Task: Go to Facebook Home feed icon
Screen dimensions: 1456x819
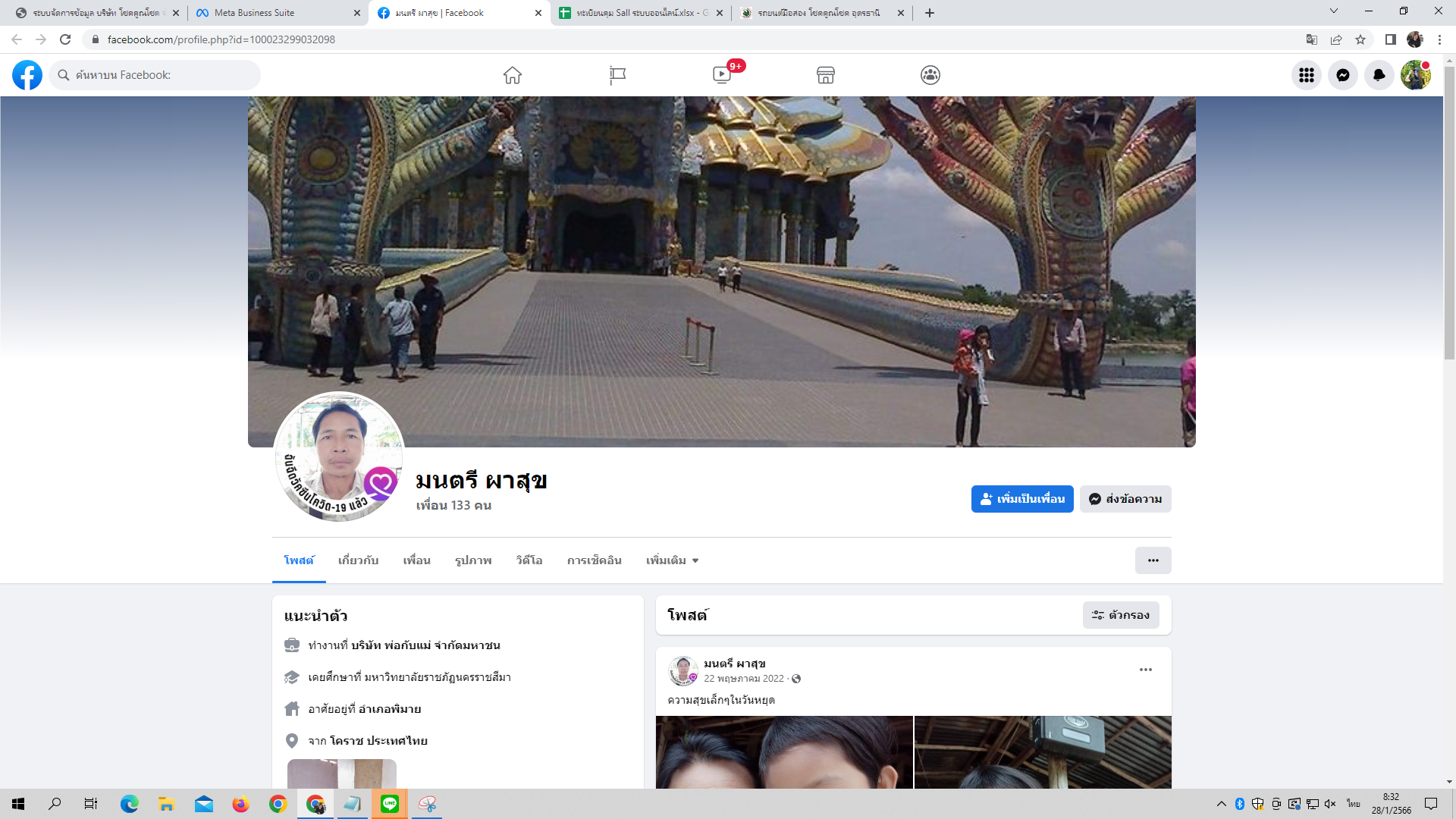Action: pyautogui.click(x=513, y=75)
